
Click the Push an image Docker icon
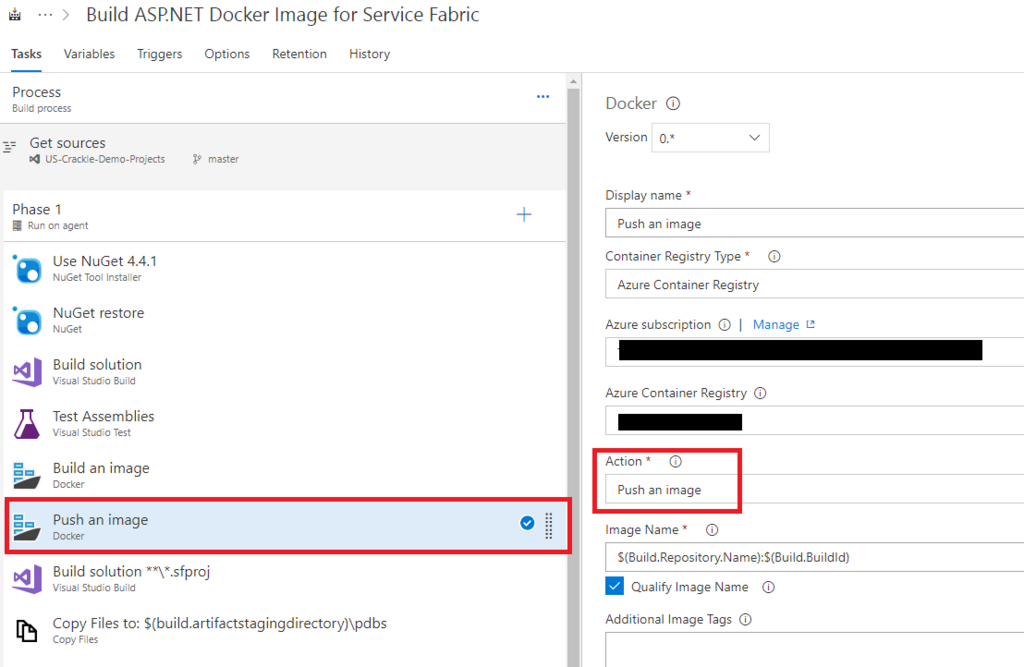coord(27,527)
